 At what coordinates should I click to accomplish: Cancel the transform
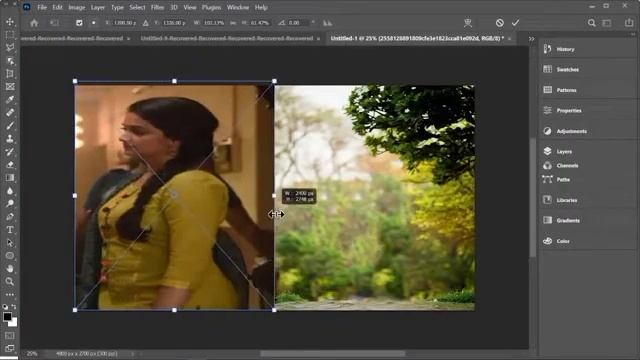(x=500, y=23)
